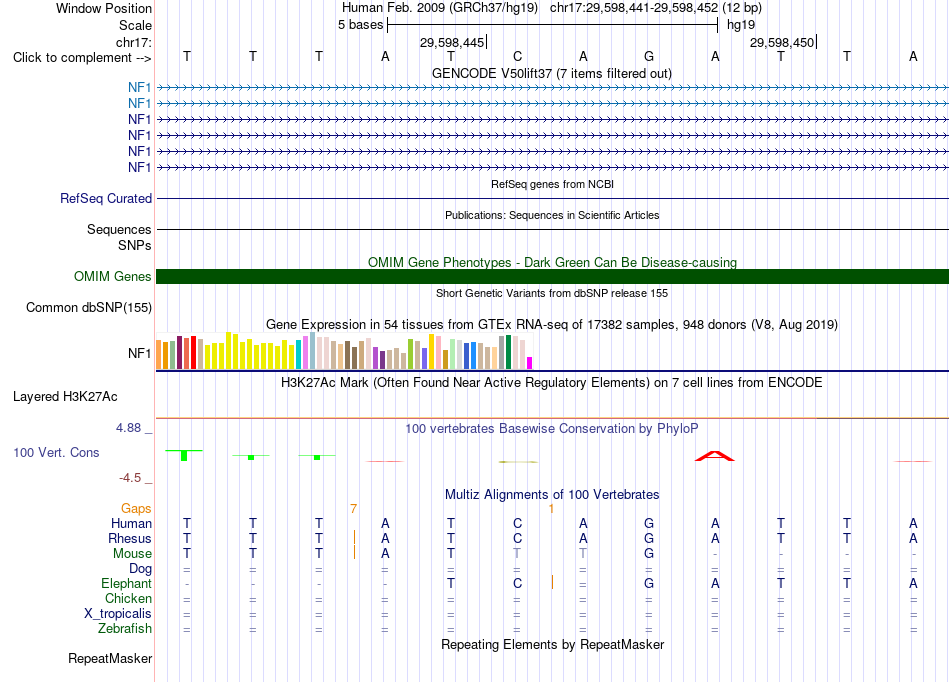
Task: Open the RefSeq Curated track label
Action: point(106,199)
